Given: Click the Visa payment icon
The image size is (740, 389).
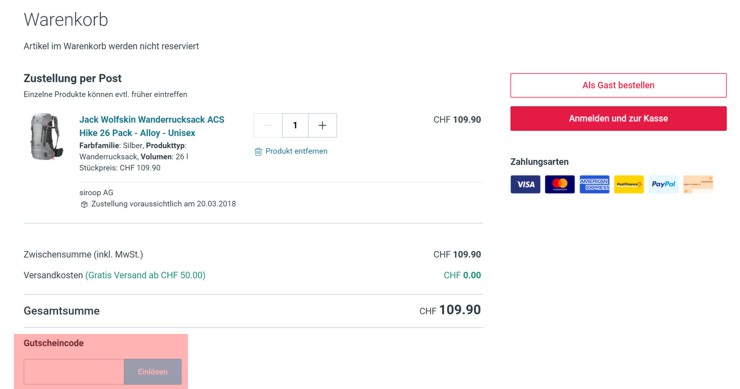Looking at the screenshot, I should [x=525, y=185].
